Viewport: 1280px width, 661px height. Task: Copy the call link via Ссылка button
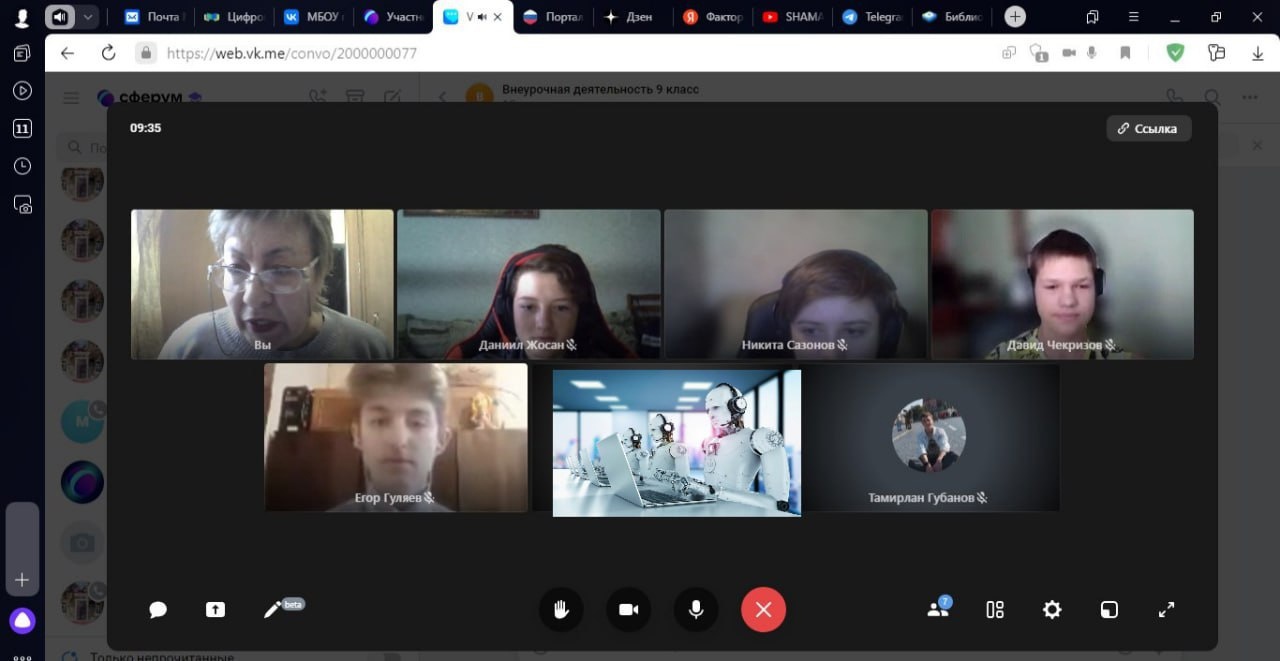click(1148, 128)
